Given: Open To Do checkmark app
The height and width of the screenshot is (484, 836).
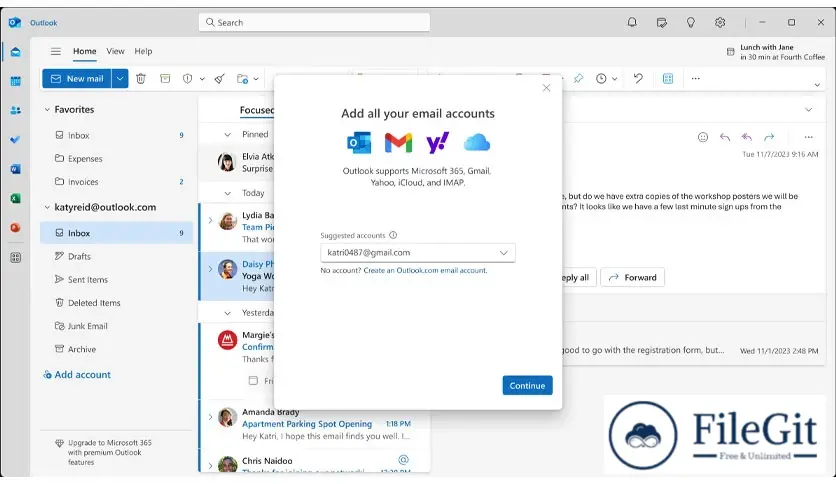Looking at the screenshot, I should [15, 140].
